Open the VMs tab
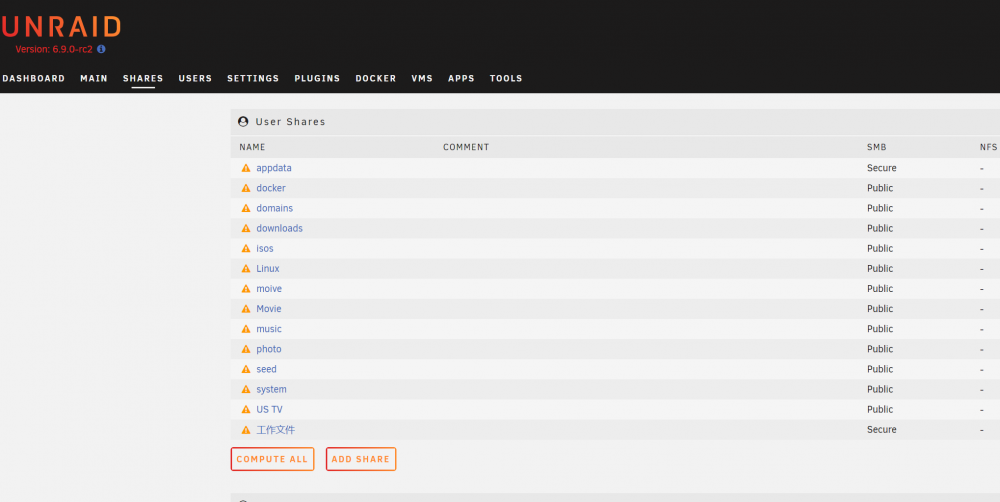Screen dimensions: 1000x502 (x=422, y=78)
